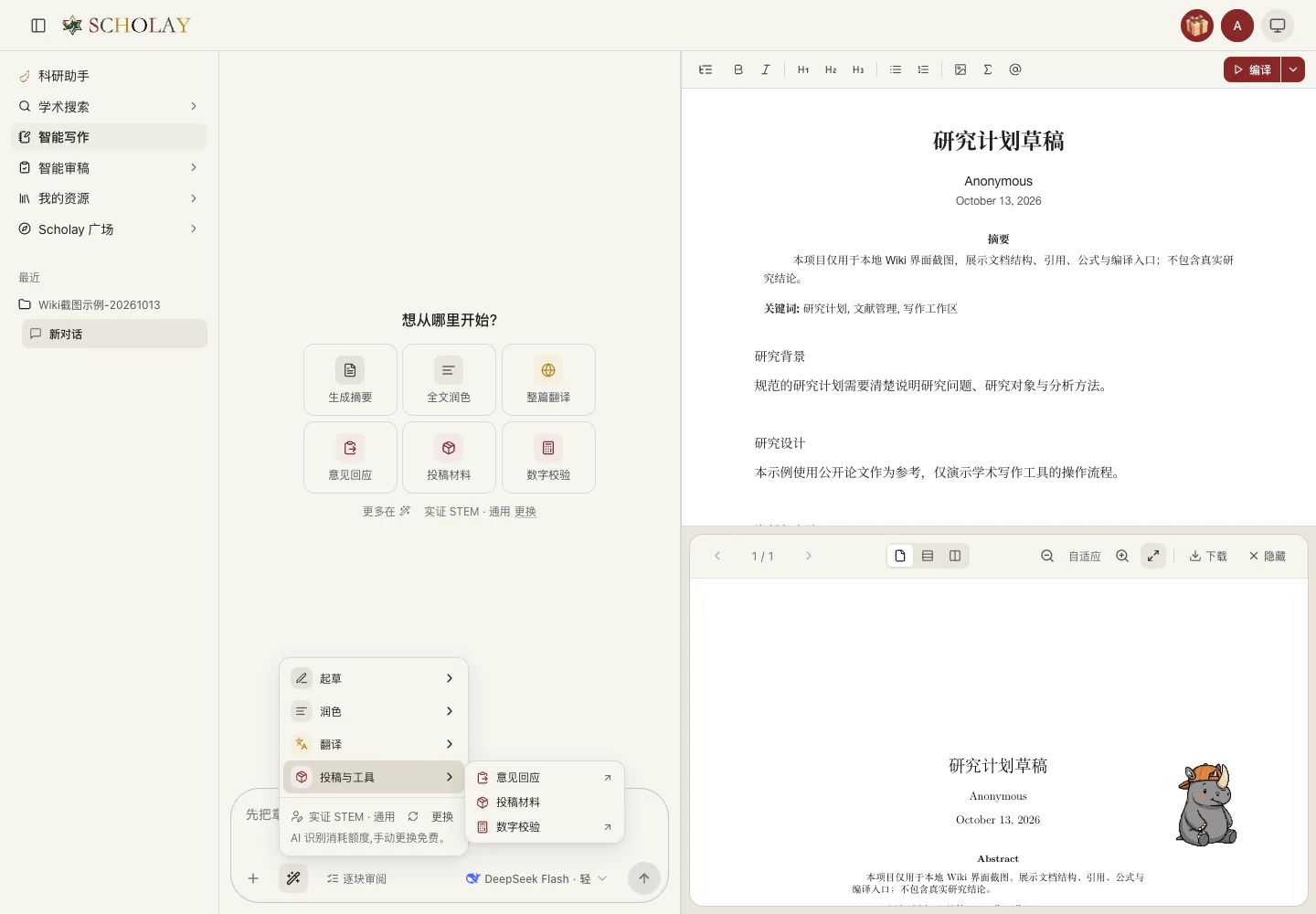Insert a bulleted list
This screenshot has height=914, width=1316.
click(896, 69)
